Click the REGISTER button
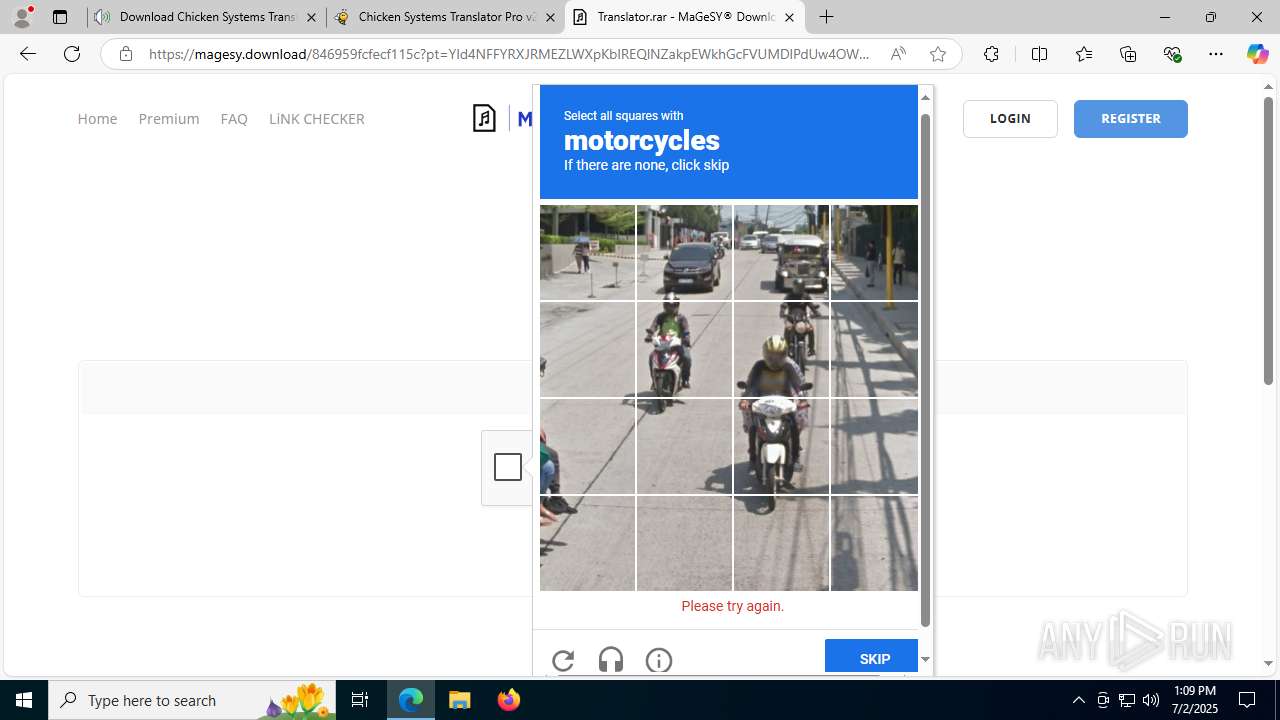Screen dimensions: 1280x720 [1131, 118]
